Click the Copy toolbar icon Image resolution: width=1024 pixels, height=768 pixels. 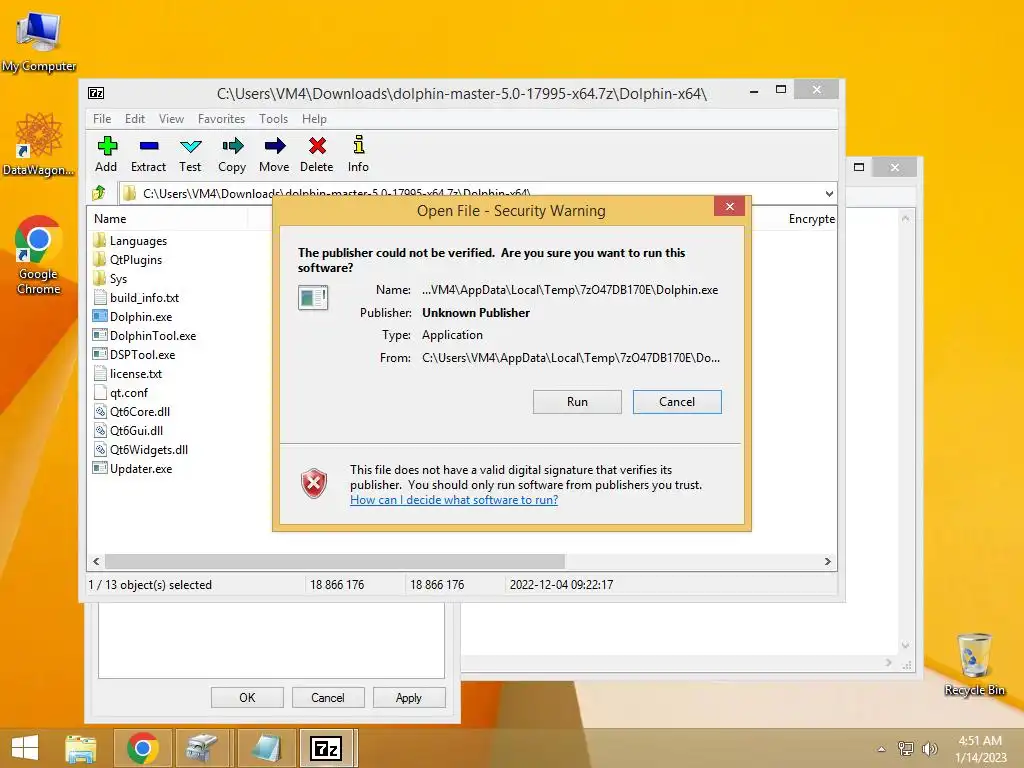pos(232,146)
